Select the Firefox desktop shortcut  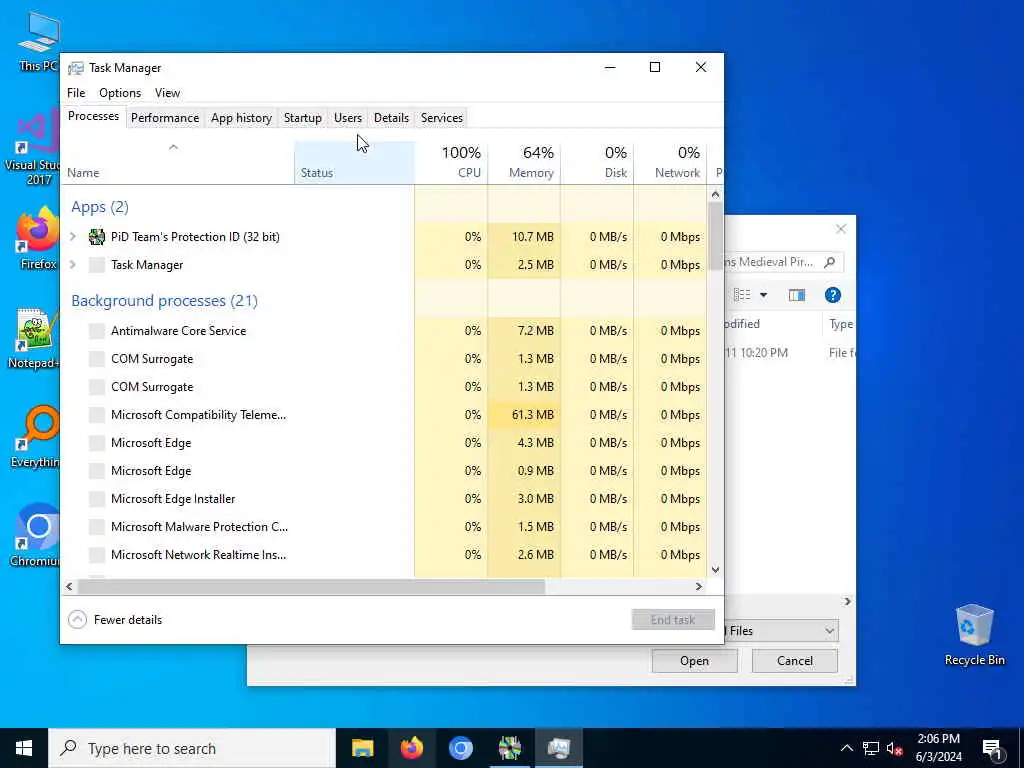(x=37, y=238)
